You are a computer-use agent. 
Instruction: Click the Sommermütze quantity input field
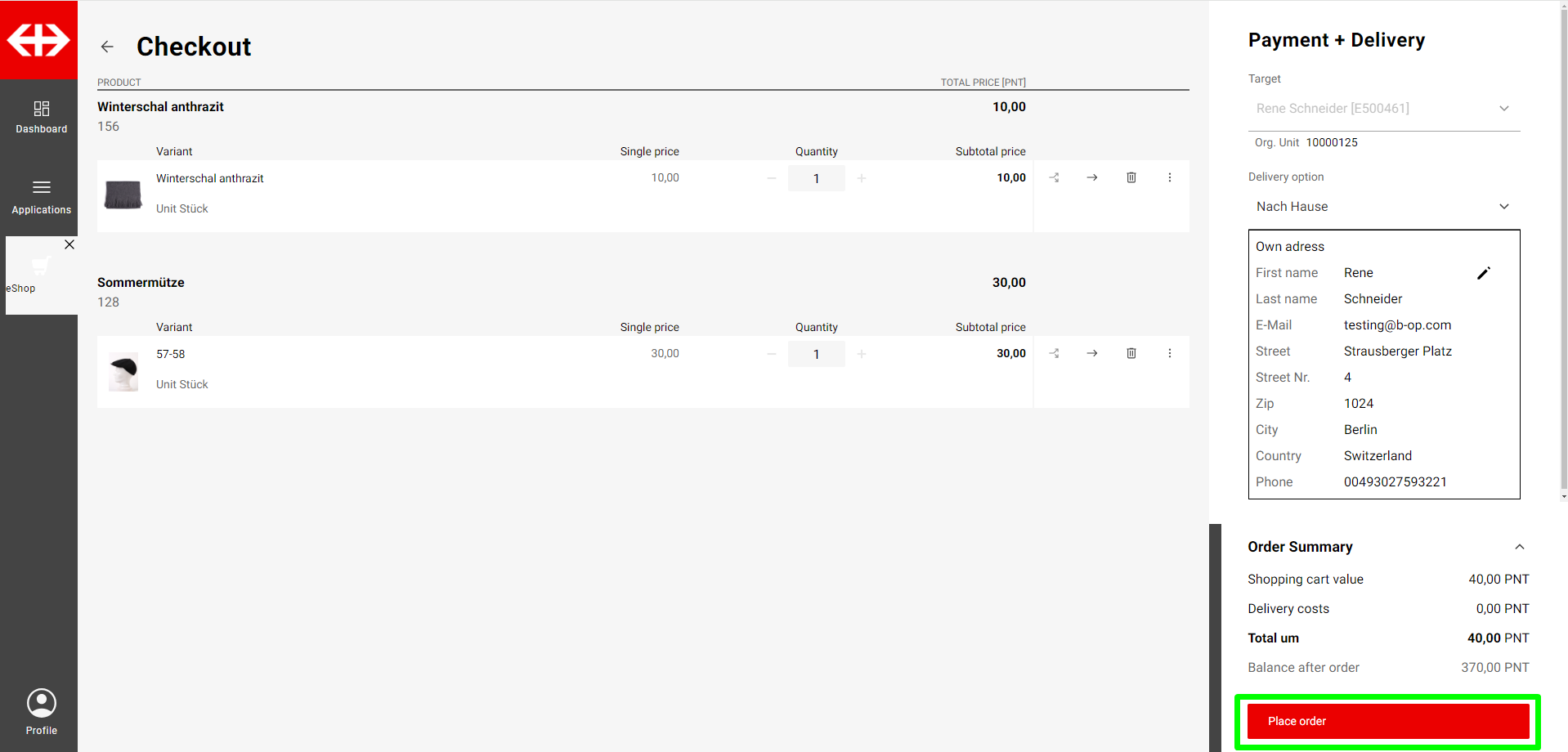pos(816,354)
